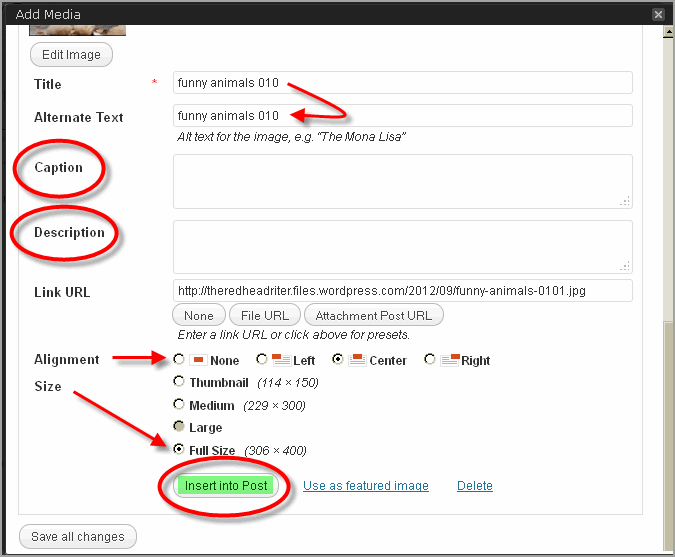This screenshot has height=557, width=675.
Task: Click the Description field label
Action: click(69, 232)
